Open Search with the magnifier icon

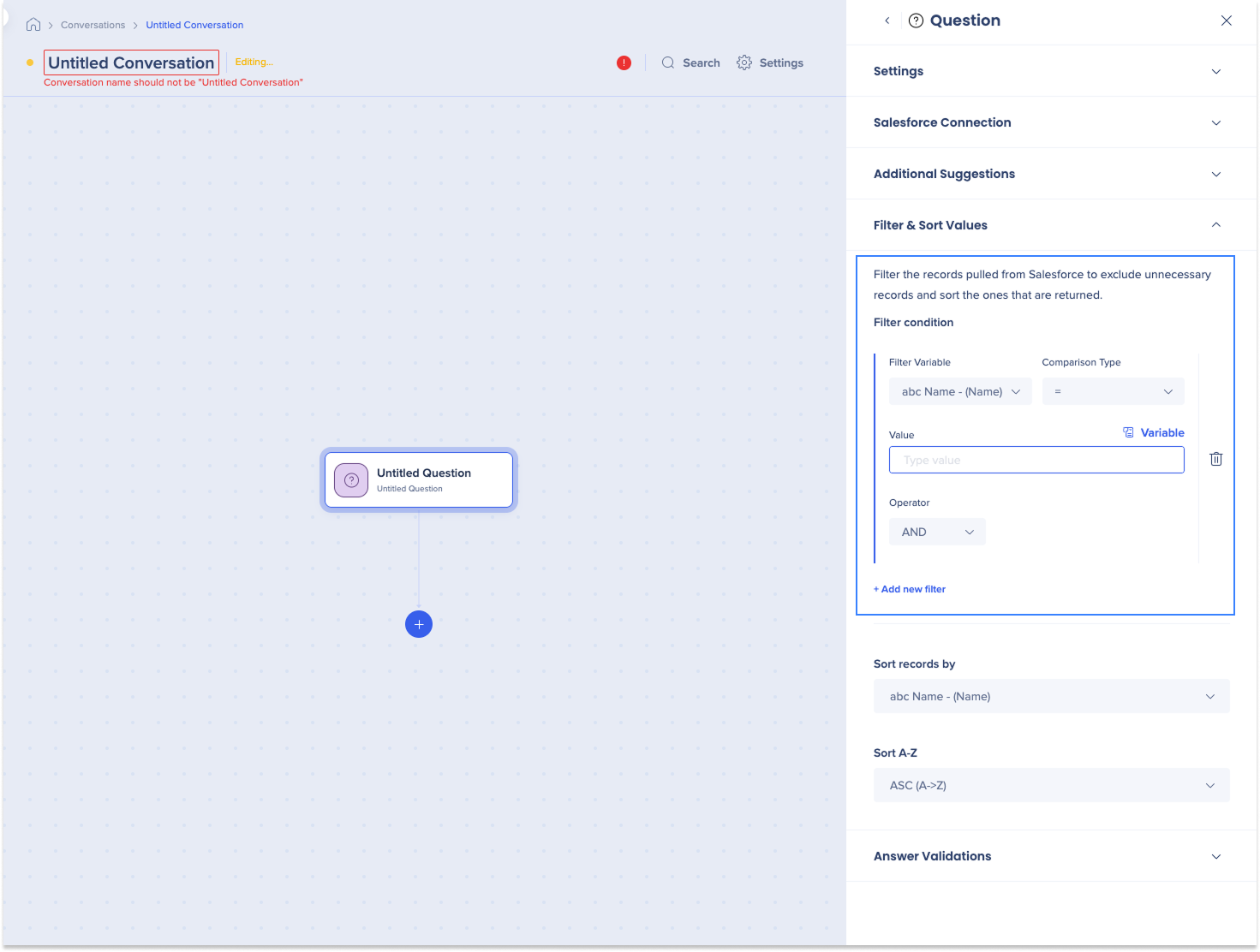point(668,62)
